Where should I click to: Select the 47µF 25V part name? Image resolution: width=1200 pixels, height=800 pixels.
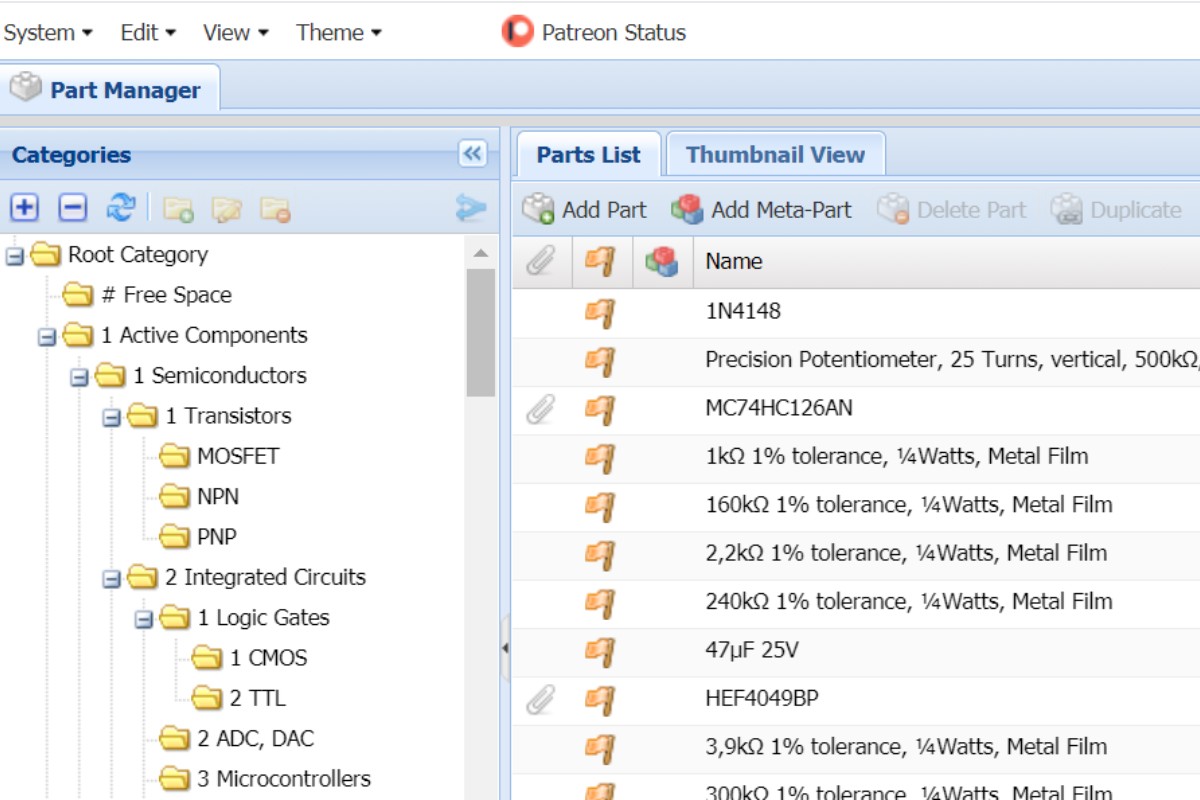(x=752, y=650)
